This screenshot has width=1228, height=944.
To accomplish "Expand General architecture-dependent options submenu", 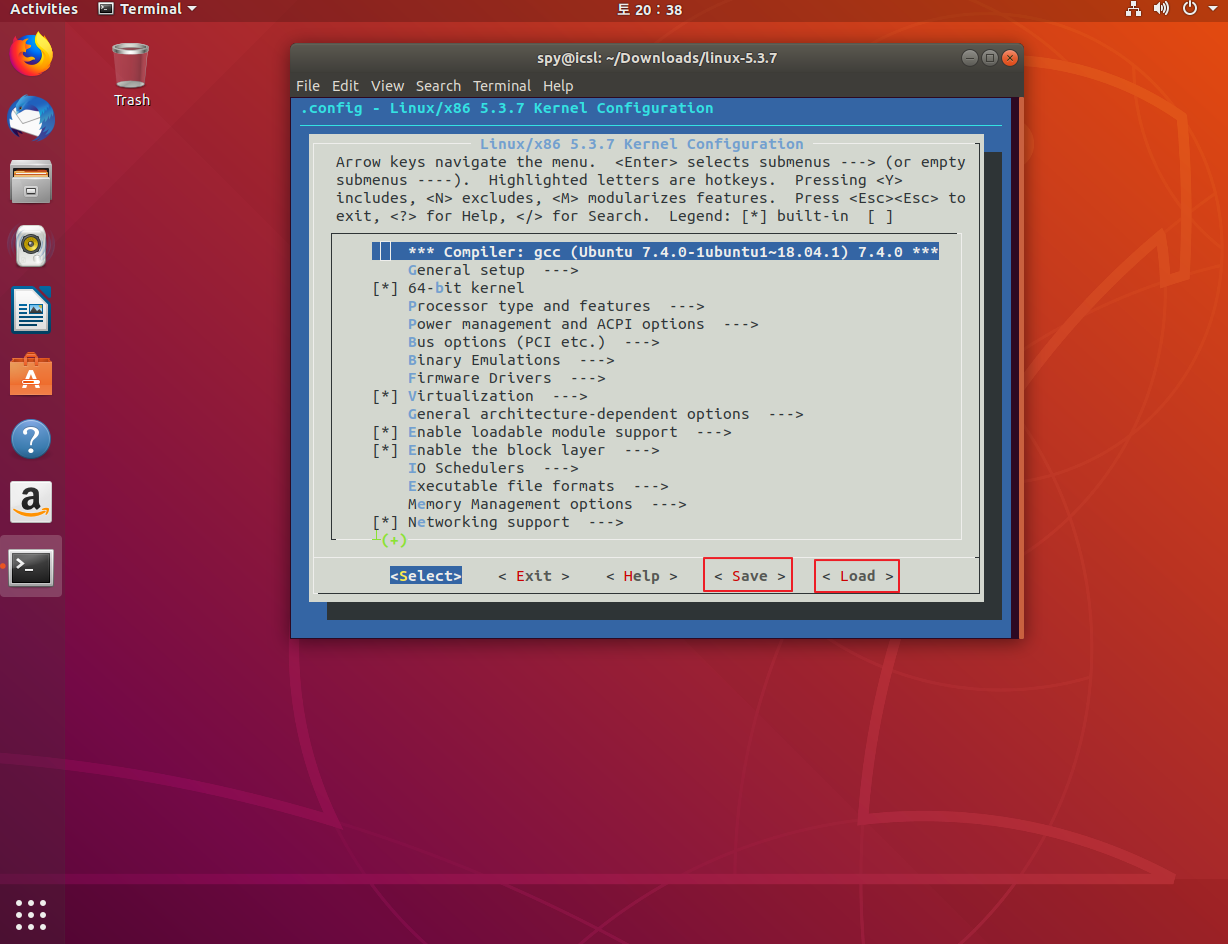I will point(606,414).
